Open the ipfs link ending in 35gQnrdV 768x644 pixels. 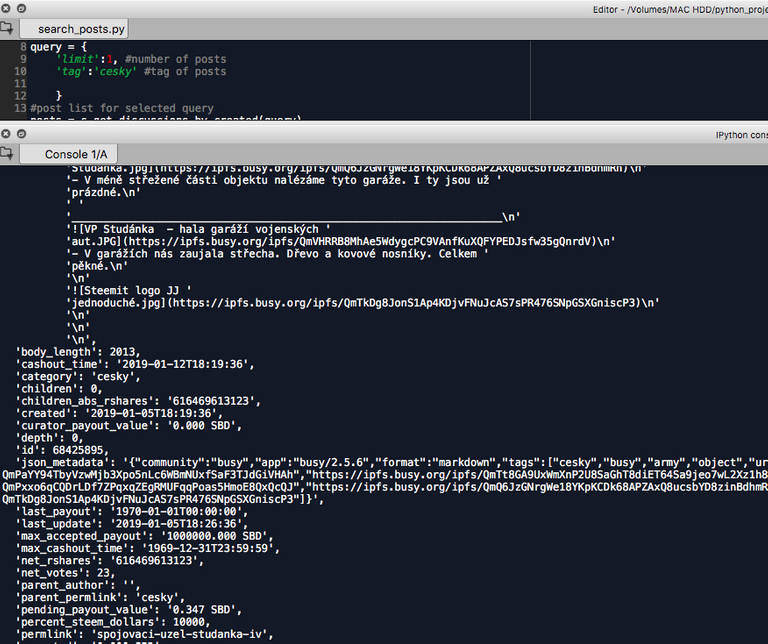[x=362, y=241]
